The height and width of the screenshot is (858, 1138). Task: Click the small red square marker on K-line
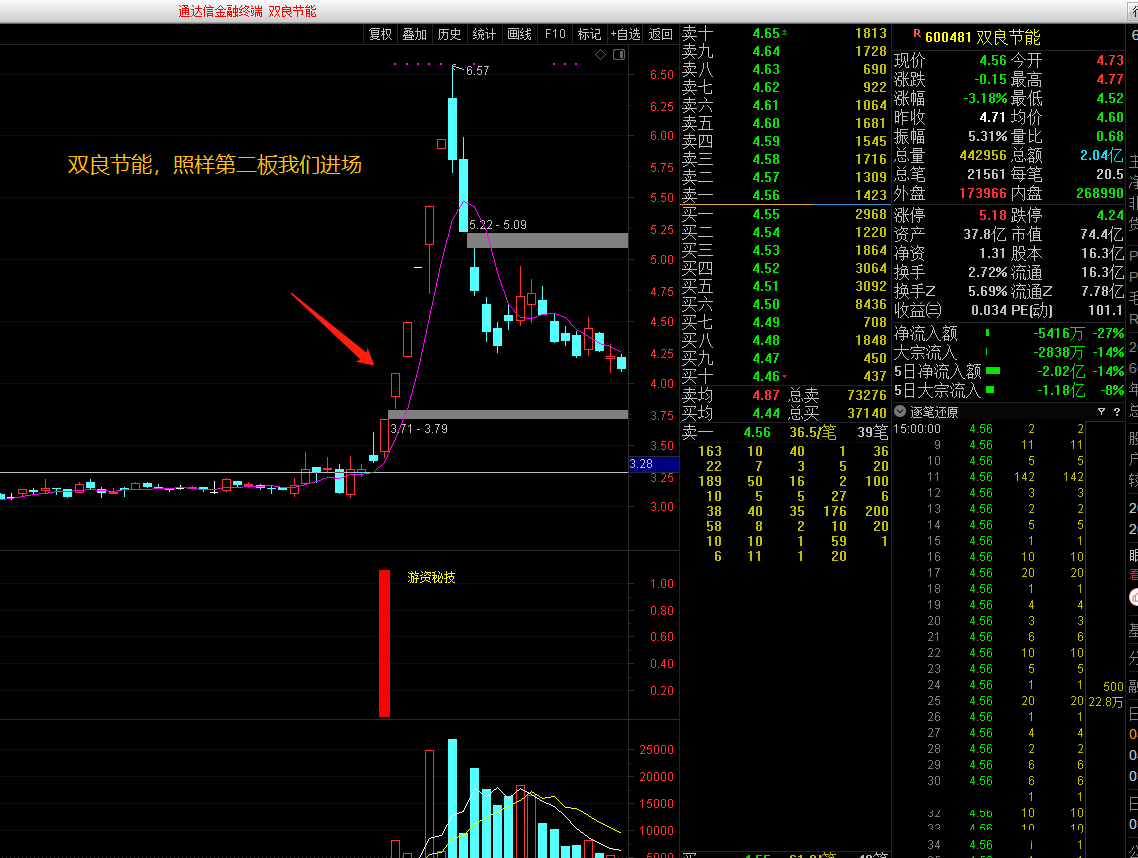point(441,144)
